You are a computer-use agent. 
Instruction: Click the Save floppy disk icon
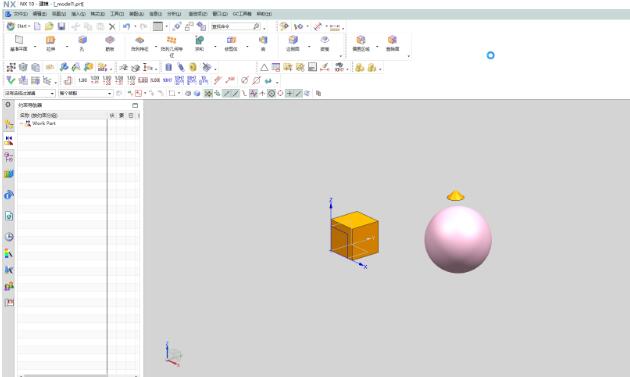61,27
